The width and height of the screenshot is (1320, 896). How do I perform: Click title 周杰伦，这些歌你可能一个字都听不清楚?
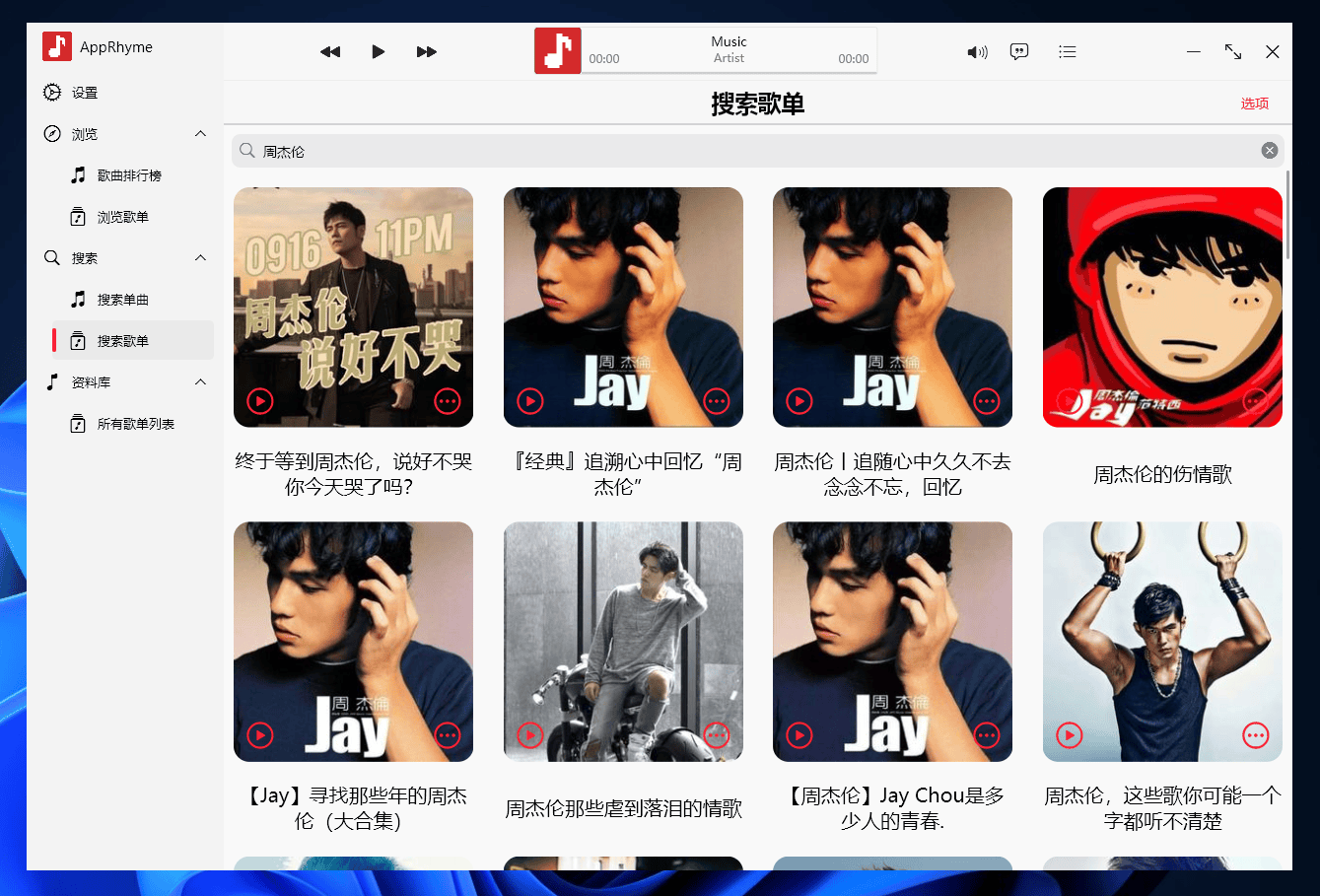pos(1162,808)
